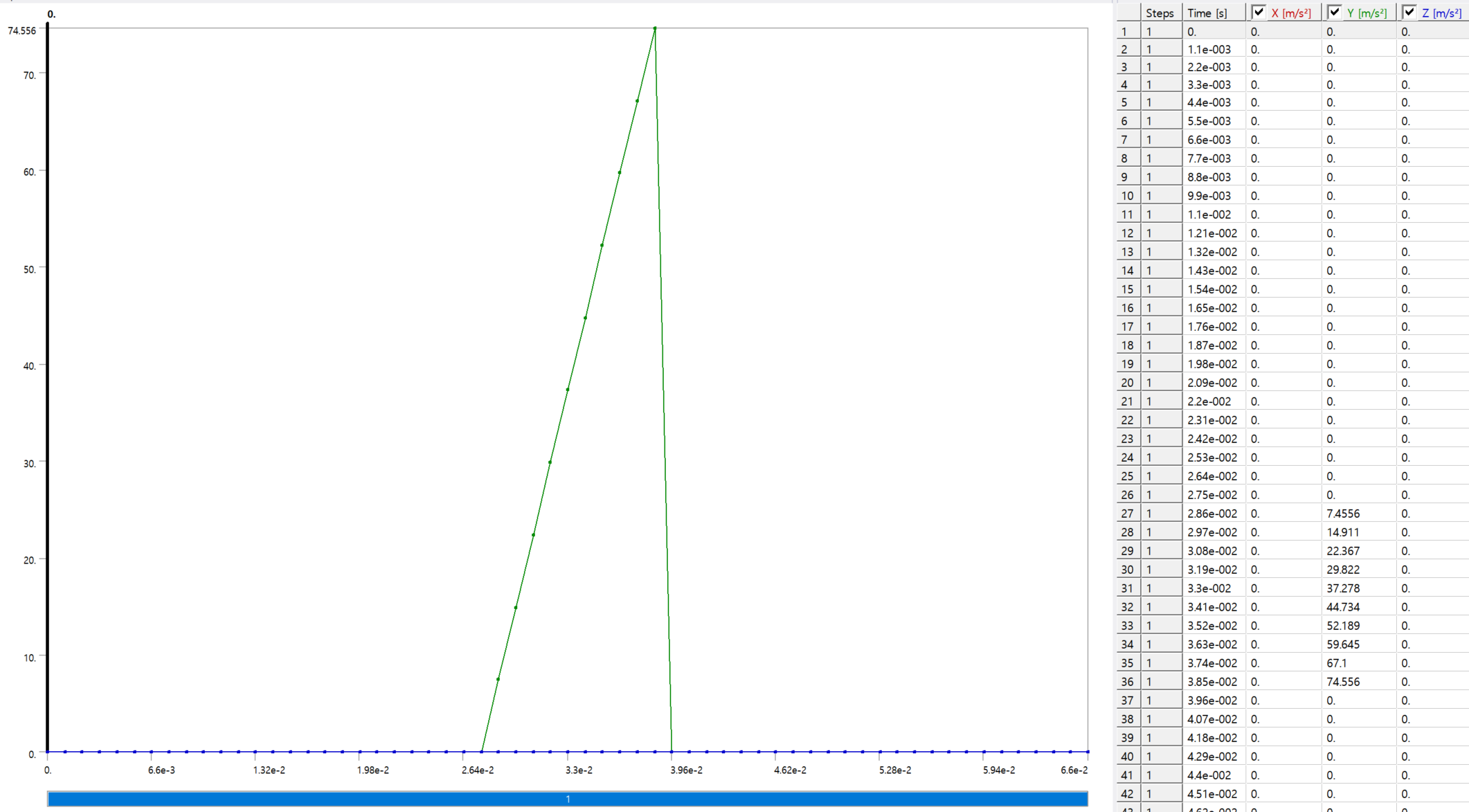
Task: Toggle the Z [m/s²] column checkbox
Action: [1409, 12]
